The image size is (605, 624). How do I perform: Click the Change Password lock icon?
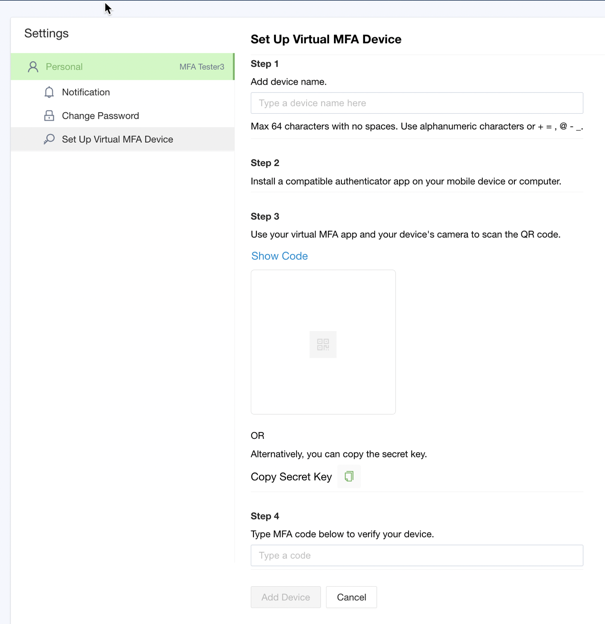tap(49, 116)
